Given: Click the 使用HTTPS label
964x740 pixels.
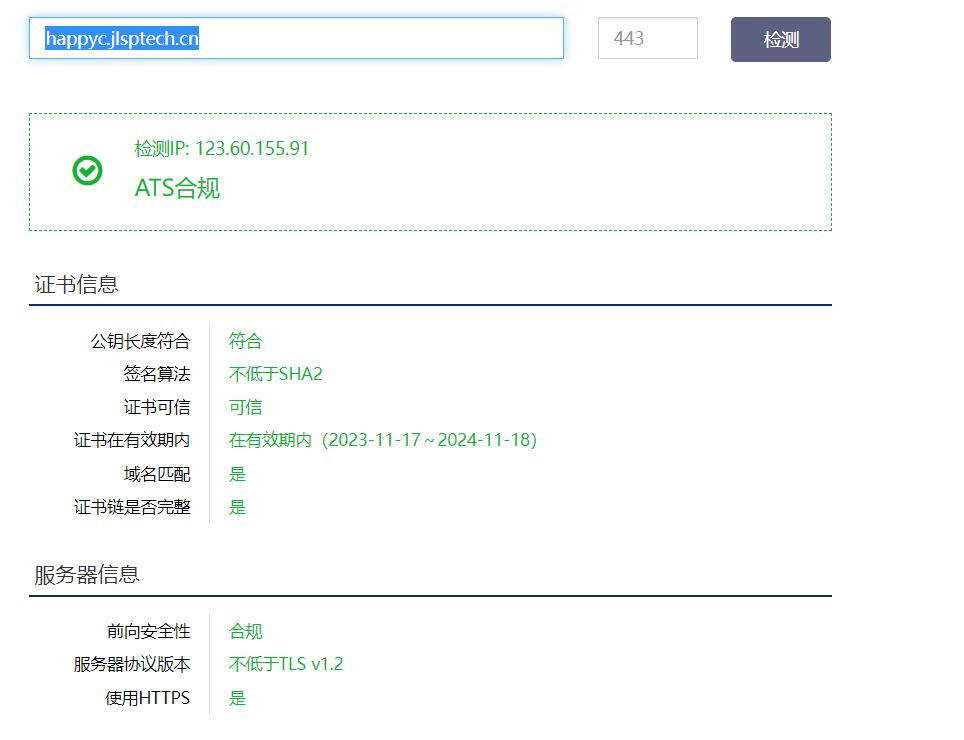Looking at the screenshot, I should pos(148,698).
